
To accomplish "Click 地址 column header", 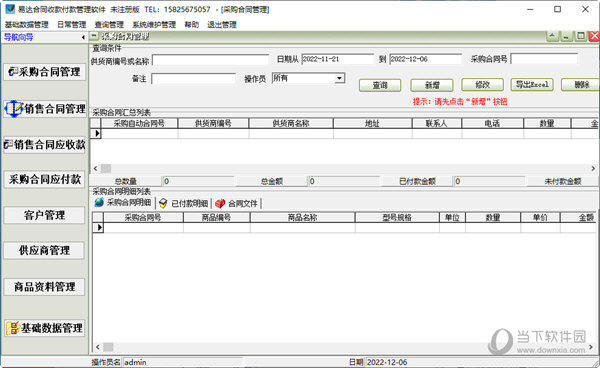I will [x=372, y=123].
